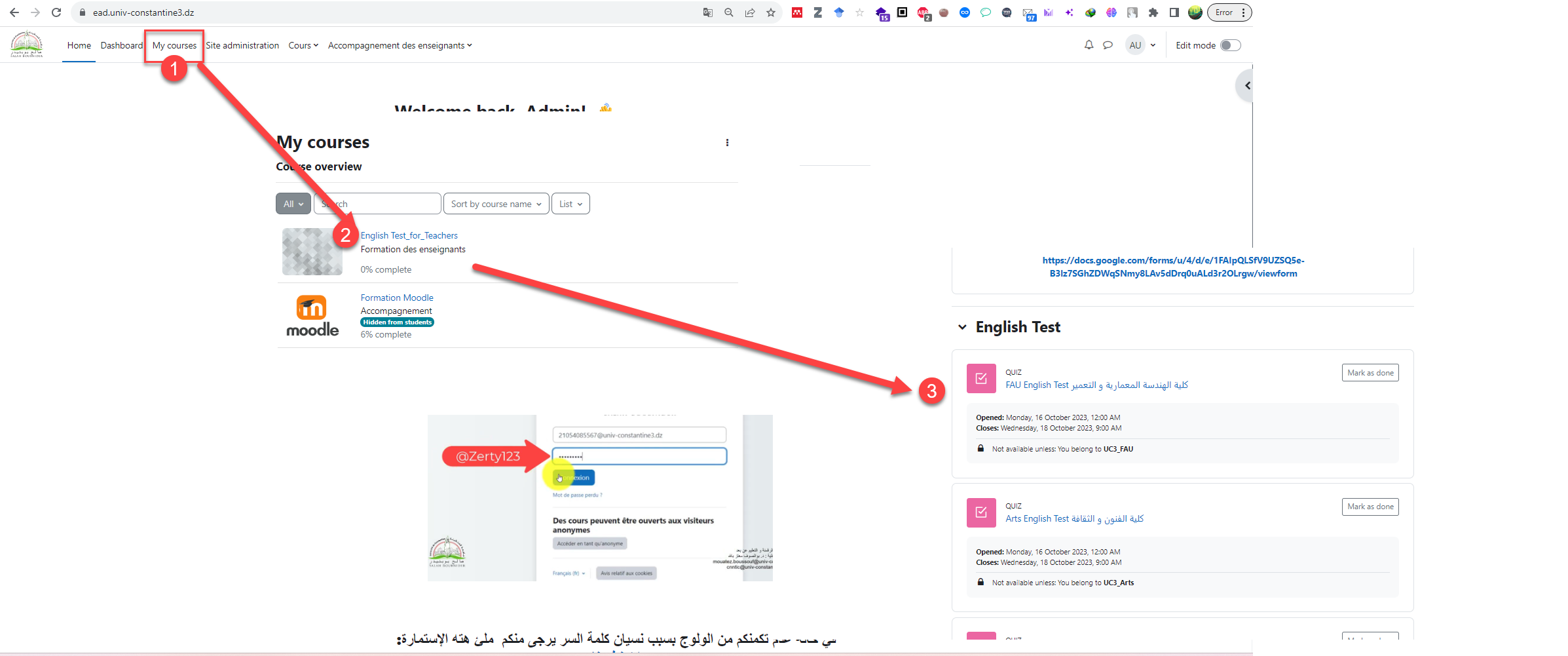Toggle the Edit mode switch
The height and width of the screenshot is (656, 1568).
1230,45
